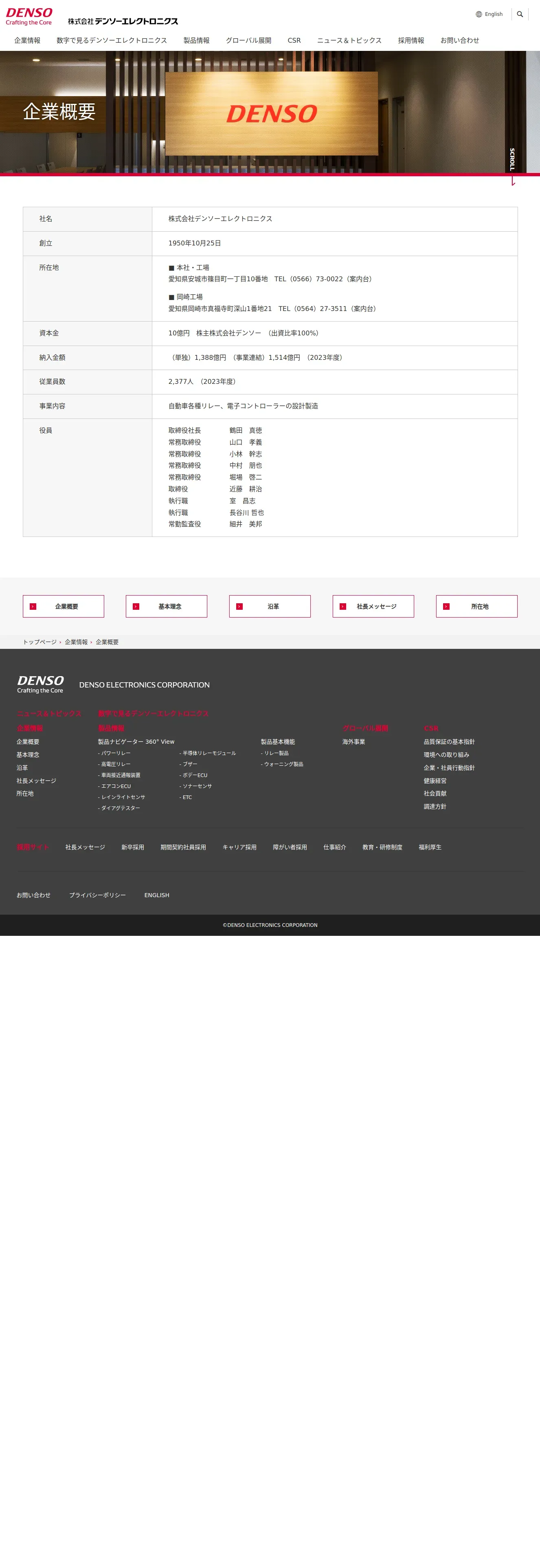Click arrow icon on 社長メッセージ button
This screenshot has height=1568, width=540.
pos(343,606)
